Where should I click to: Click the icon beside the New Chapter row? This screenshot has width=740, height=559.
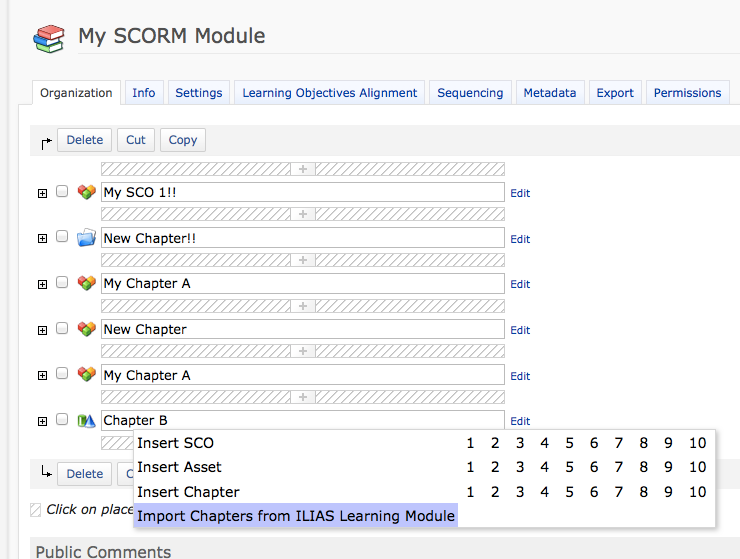(86, 329)
